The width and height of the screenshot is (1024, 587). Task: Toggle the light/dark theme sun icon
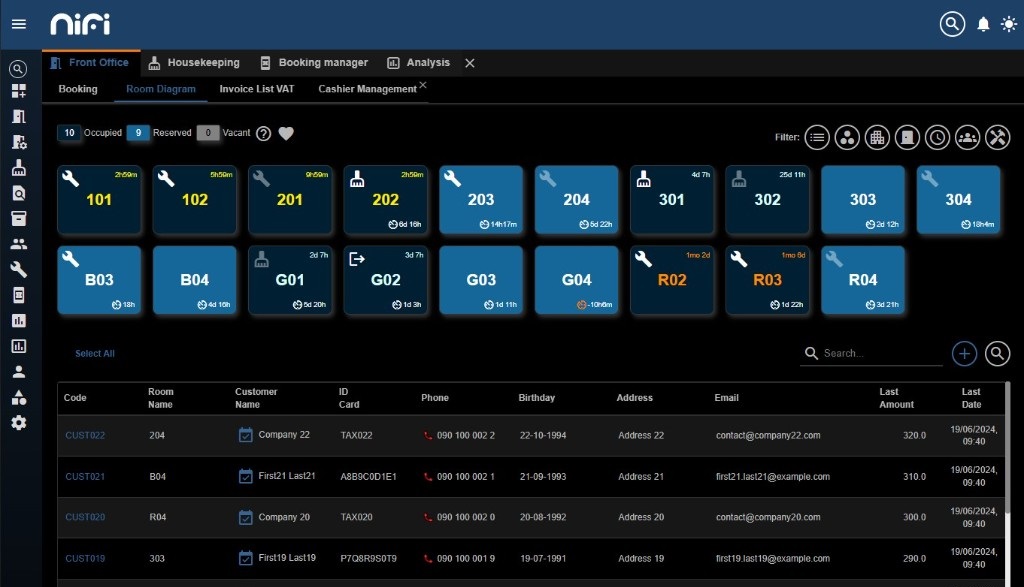point(1009,25)
